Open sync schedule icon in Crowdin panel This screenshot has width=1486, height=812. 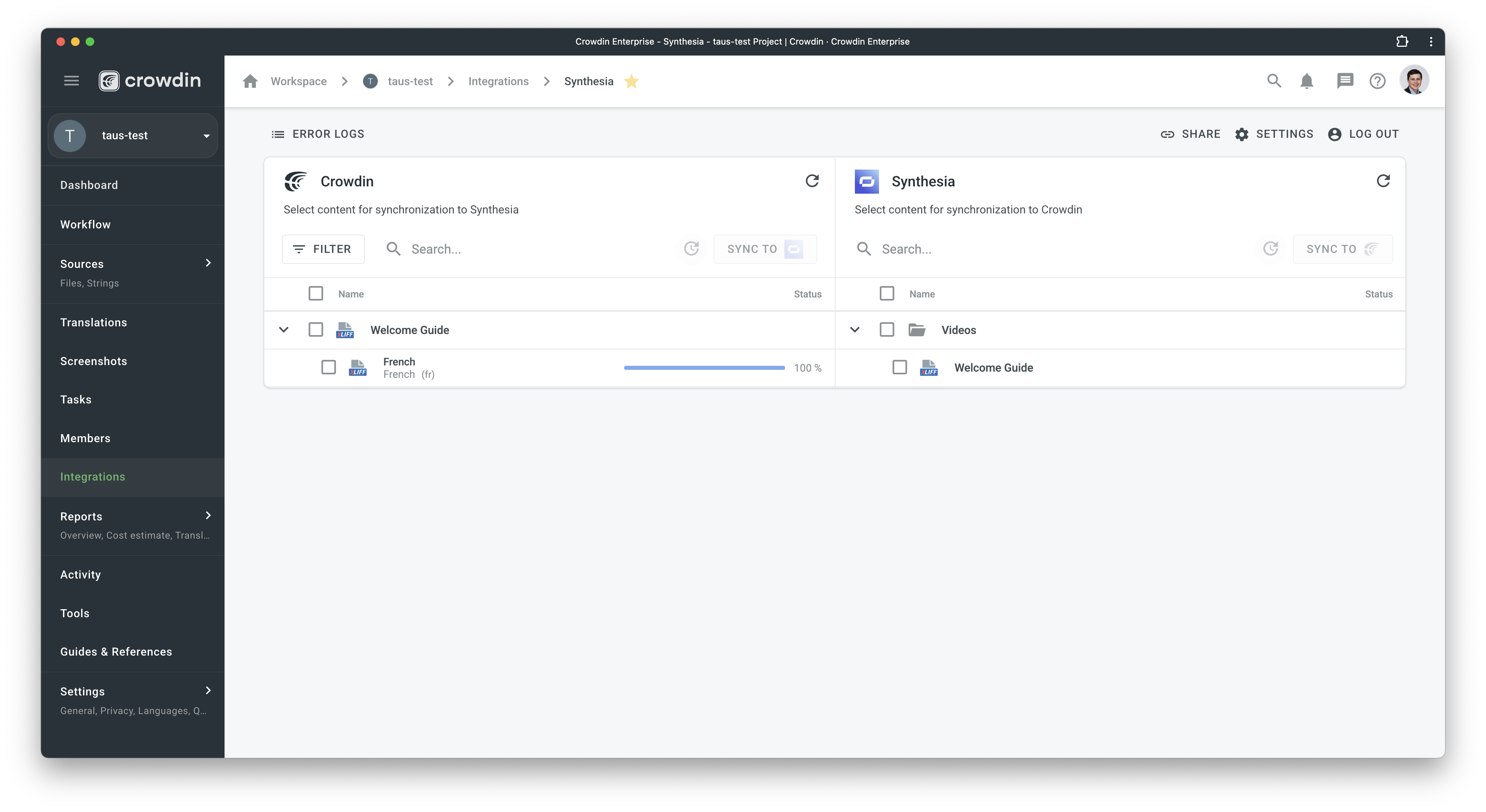click(x=692, y=248)
